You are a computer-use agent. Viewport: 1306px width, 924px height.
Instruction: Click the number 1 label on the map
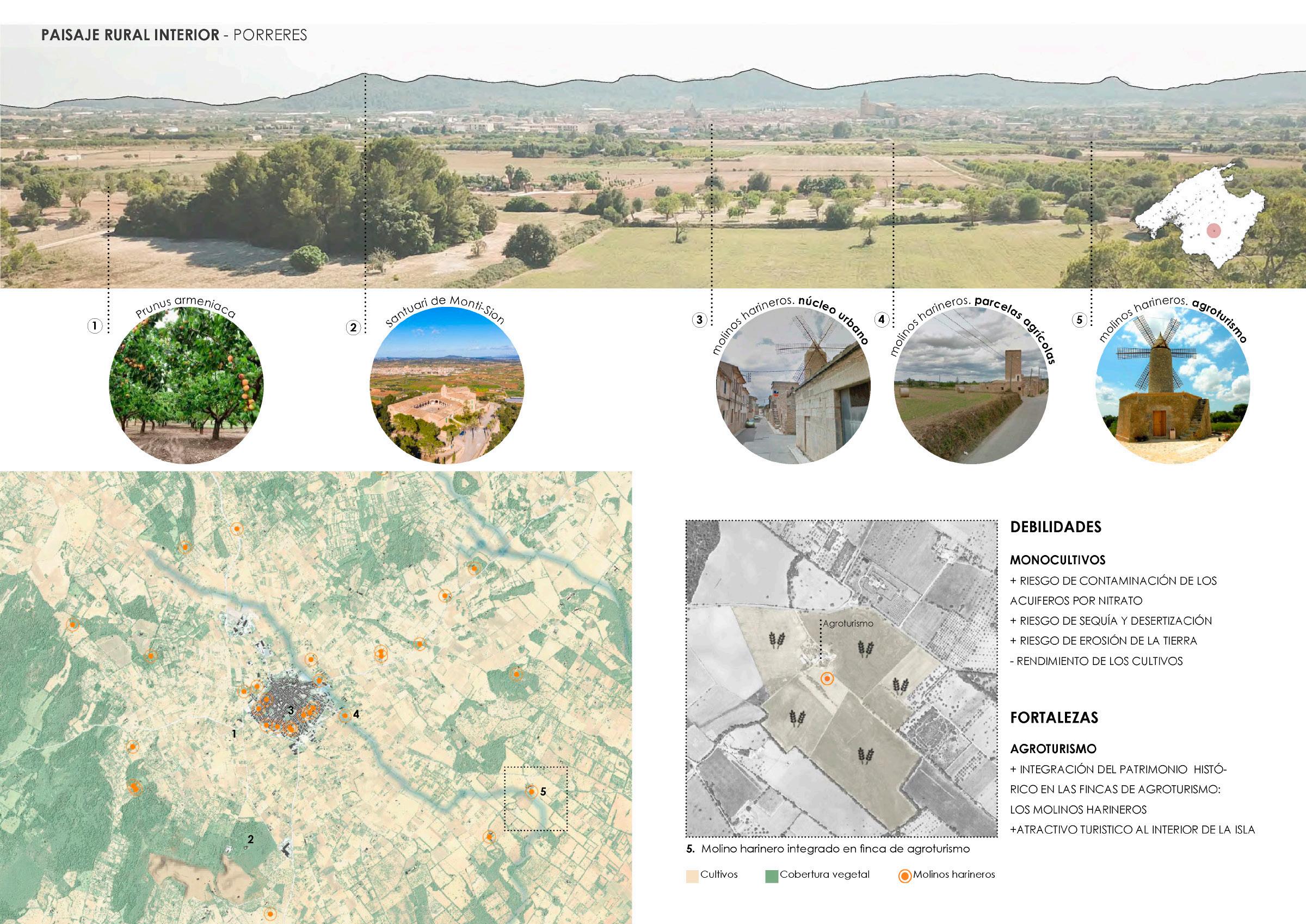click(x=233, y=734)
